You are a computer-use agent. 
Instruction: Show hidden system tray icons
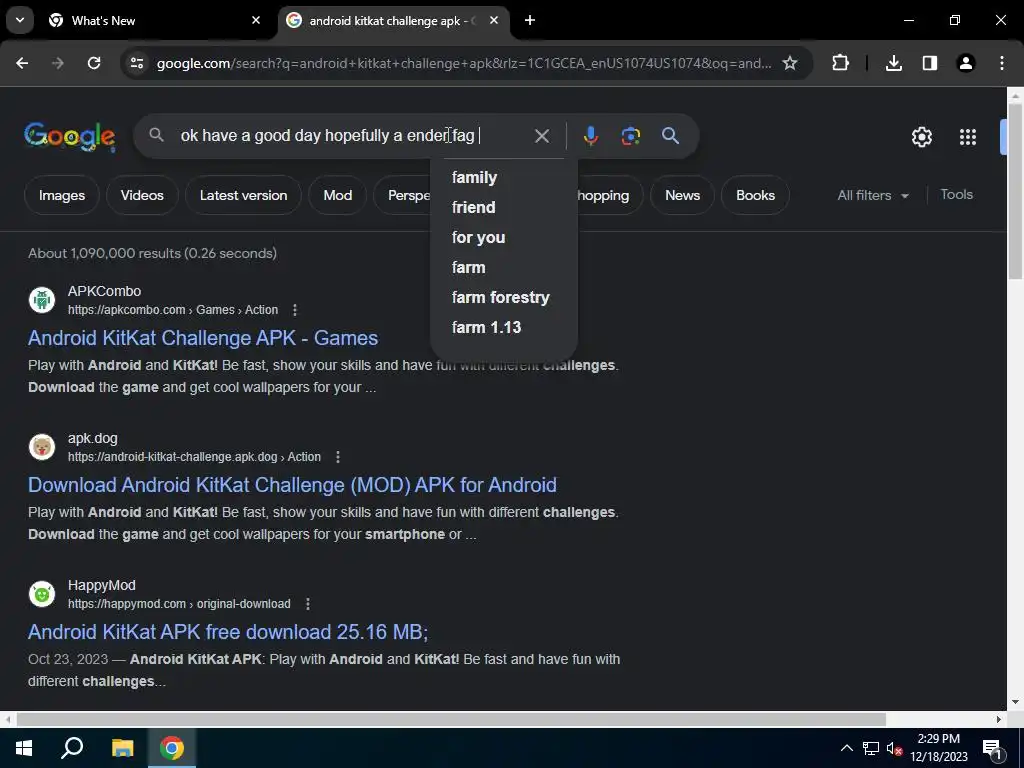[x=846, y=748]
